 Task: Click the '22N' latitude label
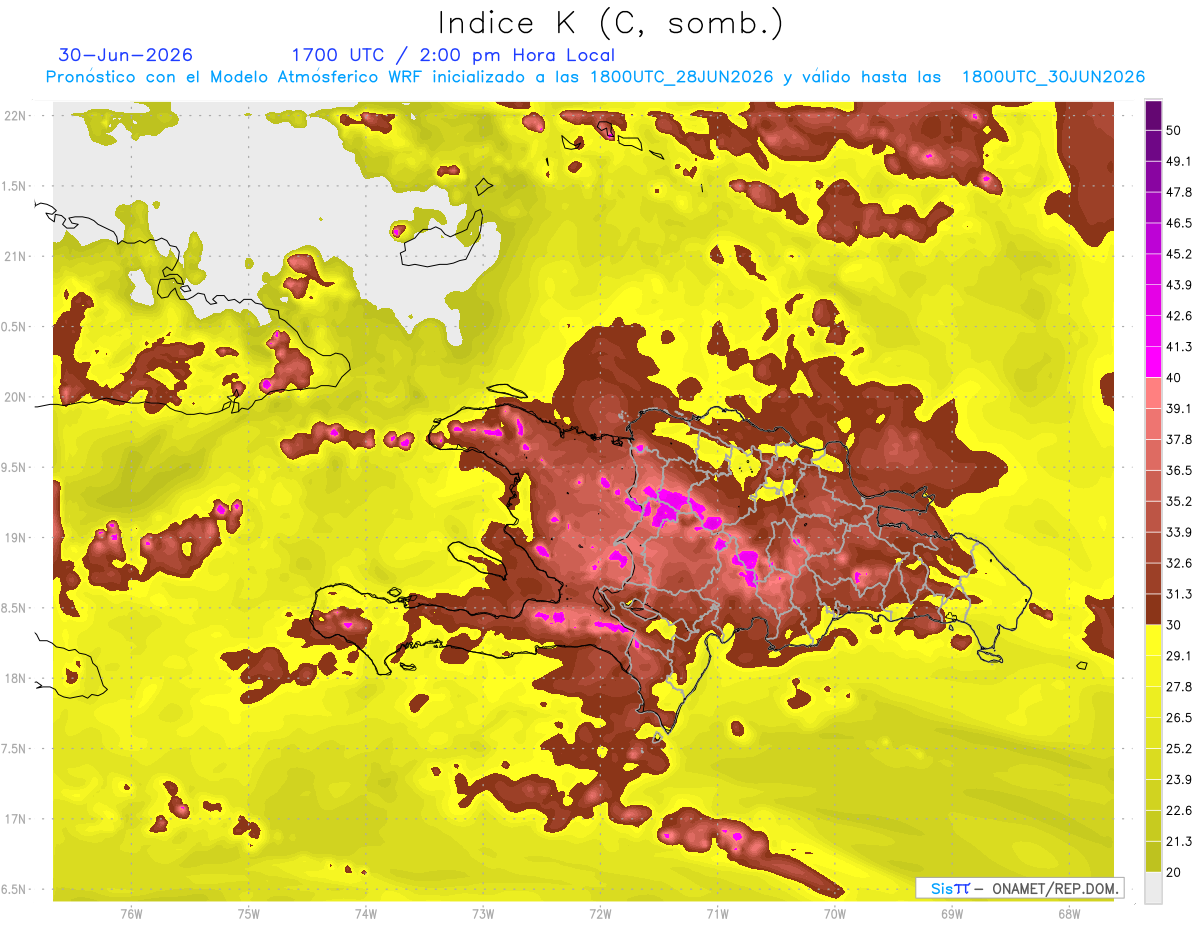click(x=17, y=116)
